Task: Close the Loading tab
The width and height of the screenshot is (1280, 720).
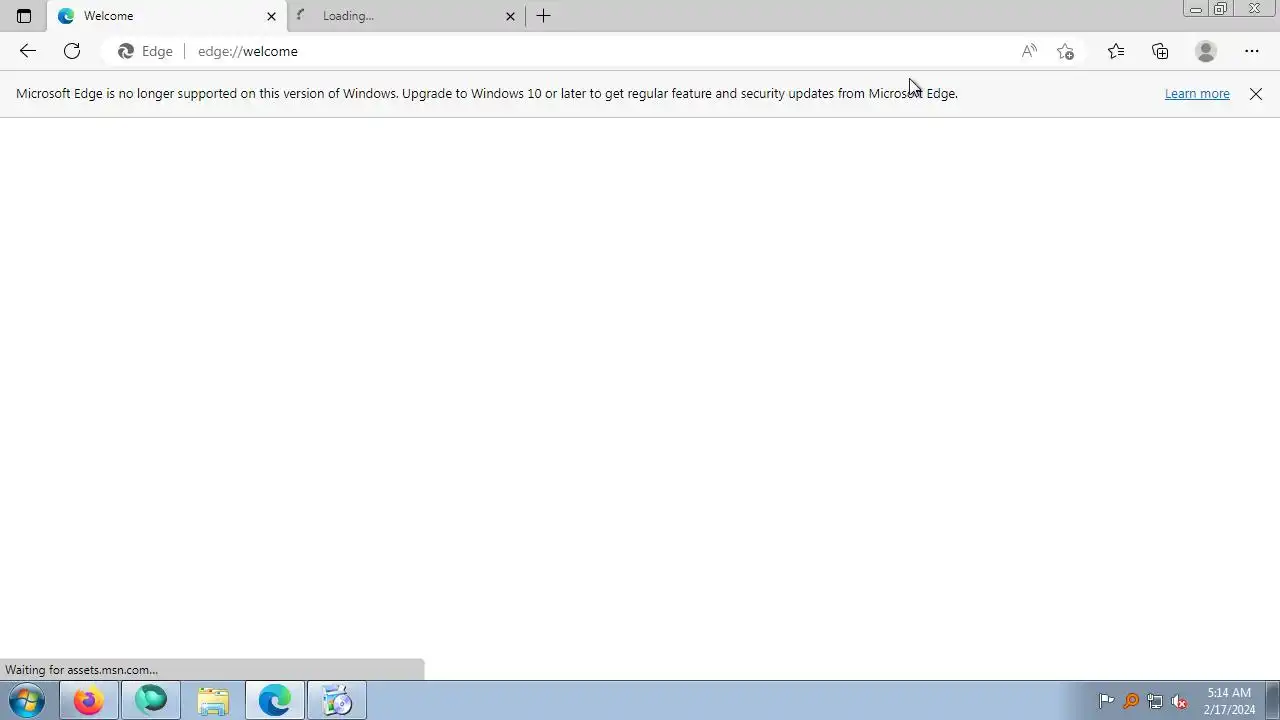Action: point(510,16)
